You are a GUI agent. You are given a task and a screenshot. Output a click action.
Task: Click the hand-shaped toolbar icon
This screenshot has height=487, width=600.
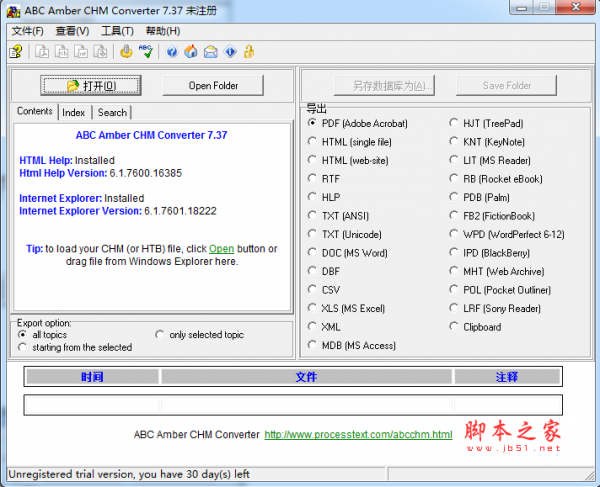click(x=126, y=51)
